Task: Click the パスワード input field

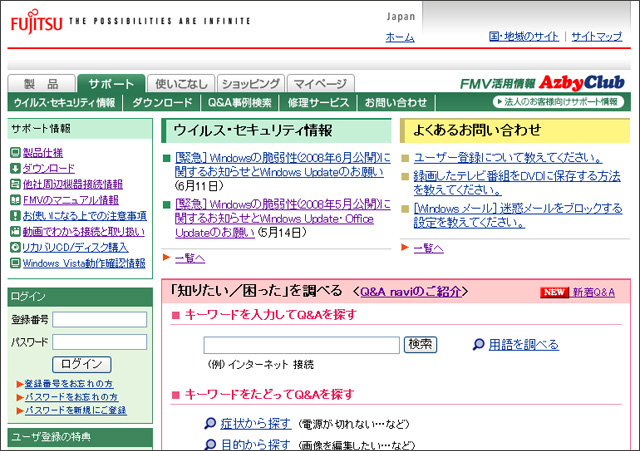Action: 100,342
